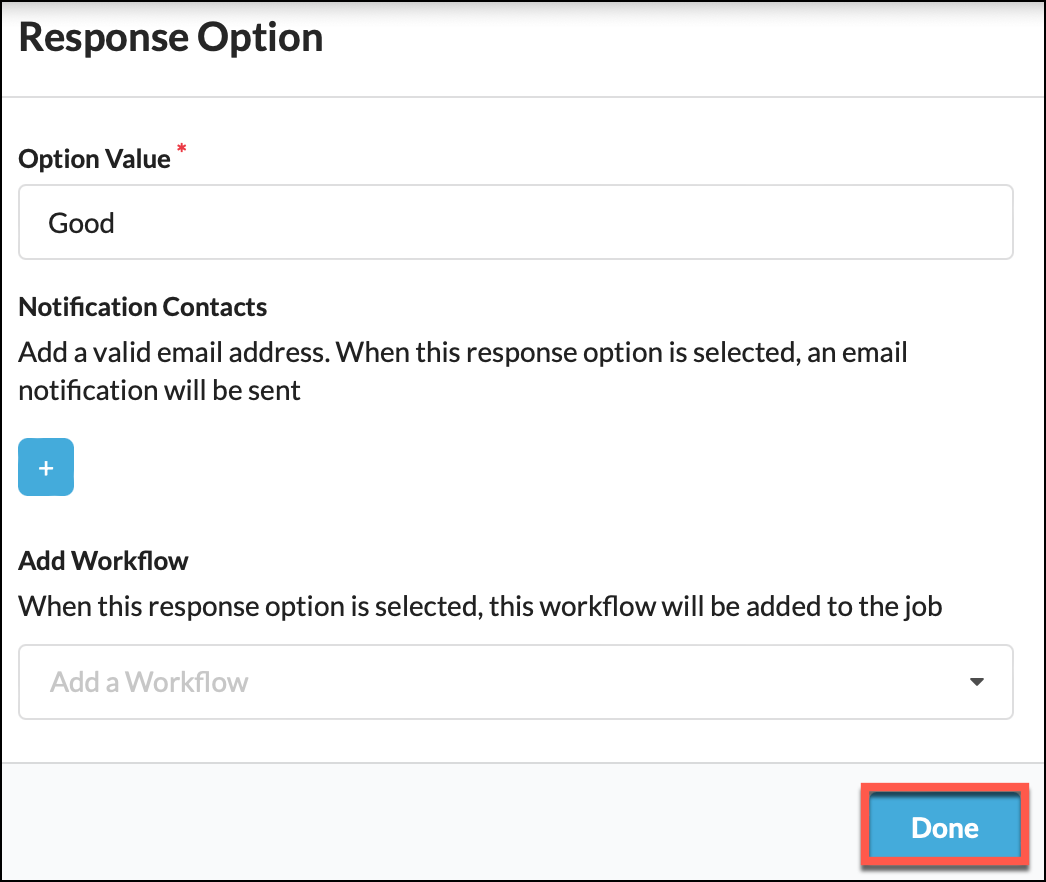Confirm the response option with Done

tap(943, 827)
